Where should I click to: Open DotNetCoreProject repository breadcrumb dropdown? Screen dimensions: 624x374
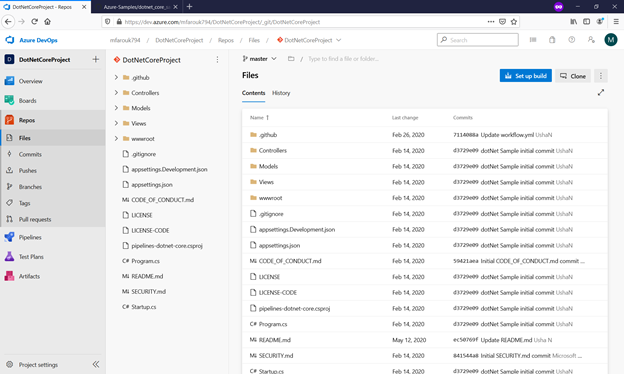(309, 40)
